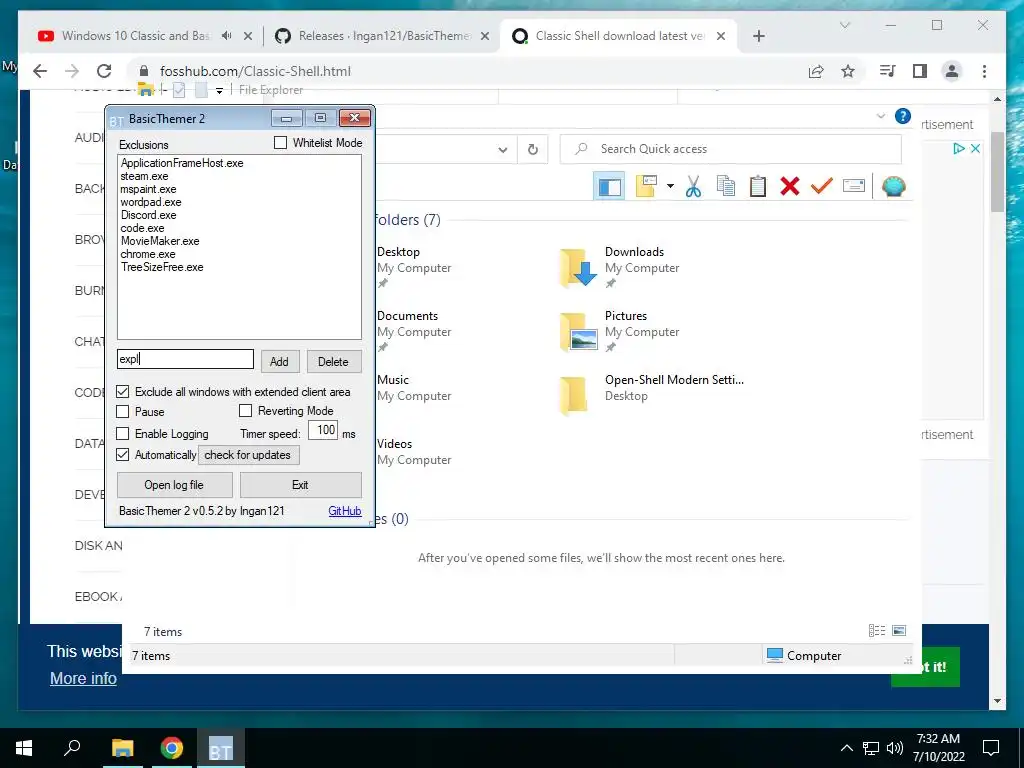Toggle the navigation pane icon in Explorer toolbar
The width and height of the screenshot is (1024, 768).
[609, 187]
